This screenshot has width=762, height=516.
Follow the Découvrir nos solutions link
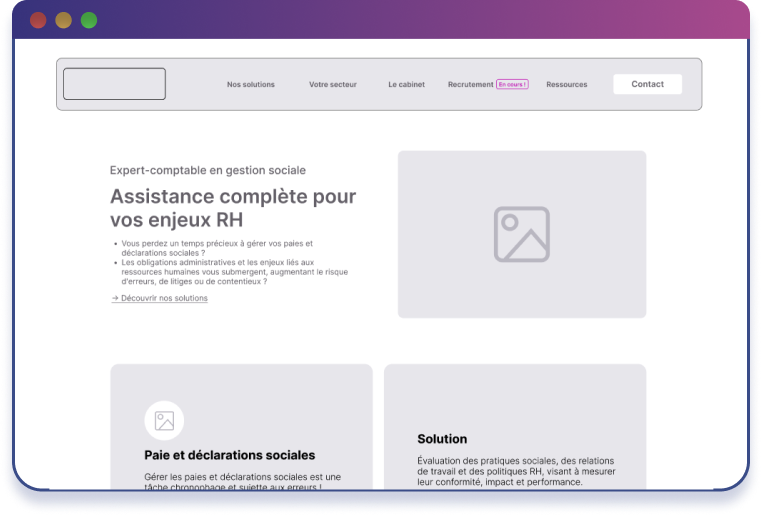[159, 298]
